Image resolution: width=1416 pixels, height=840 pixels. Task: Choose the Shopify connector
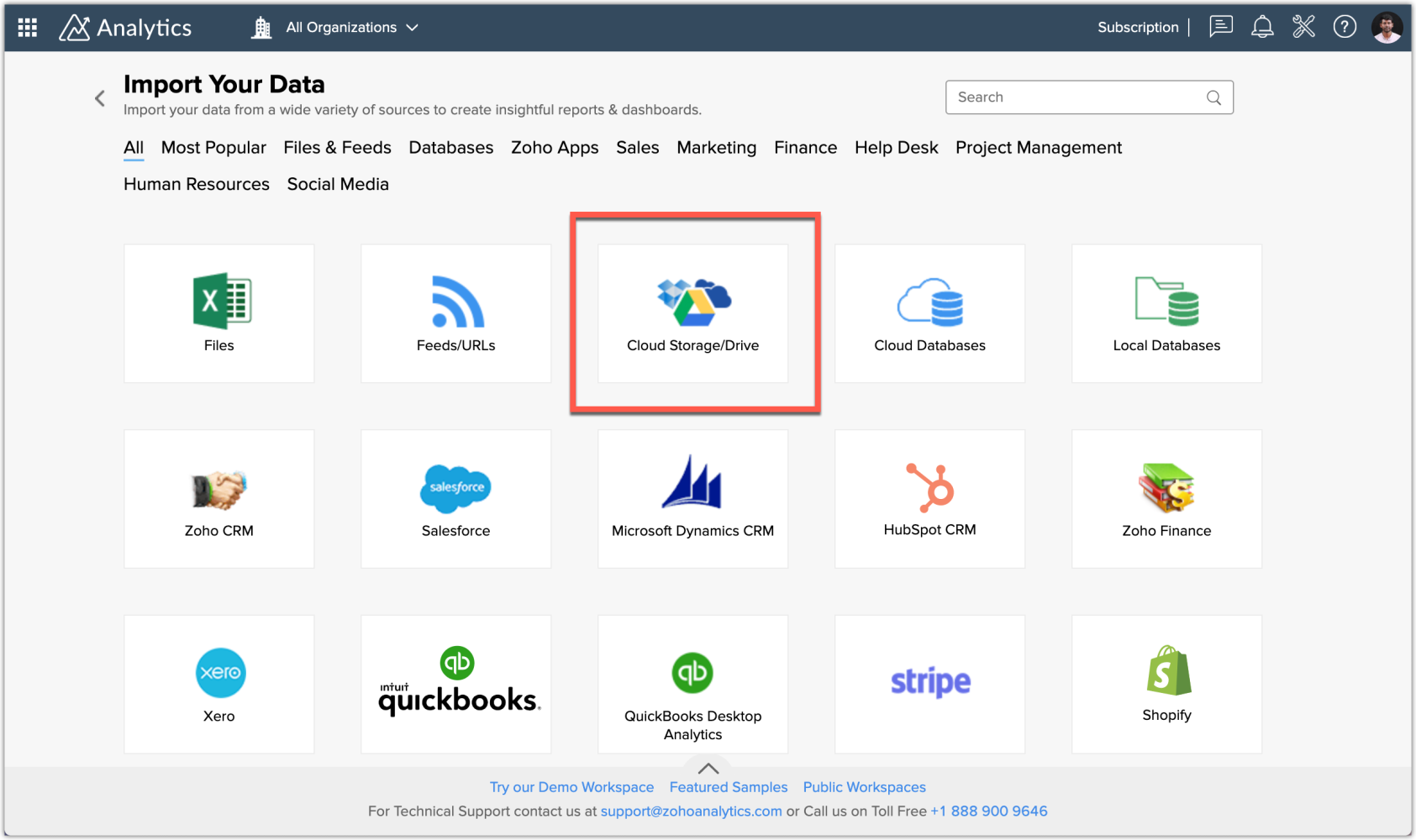(1166, 683)
